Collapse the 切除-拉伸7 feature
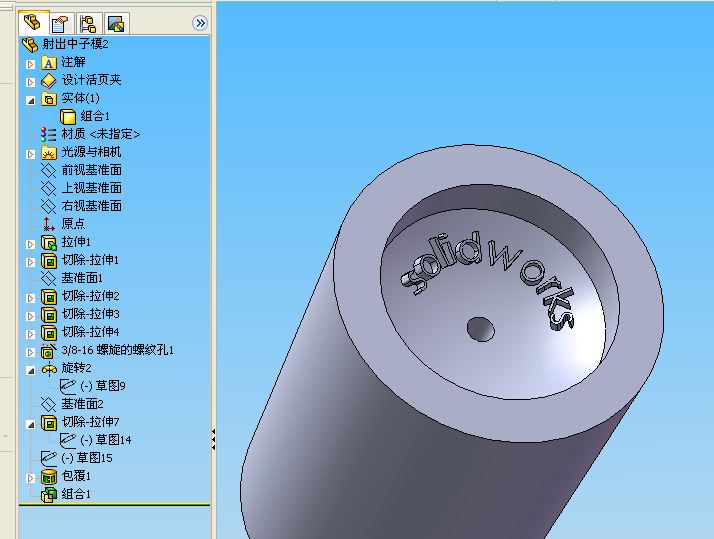 point(31,424)
